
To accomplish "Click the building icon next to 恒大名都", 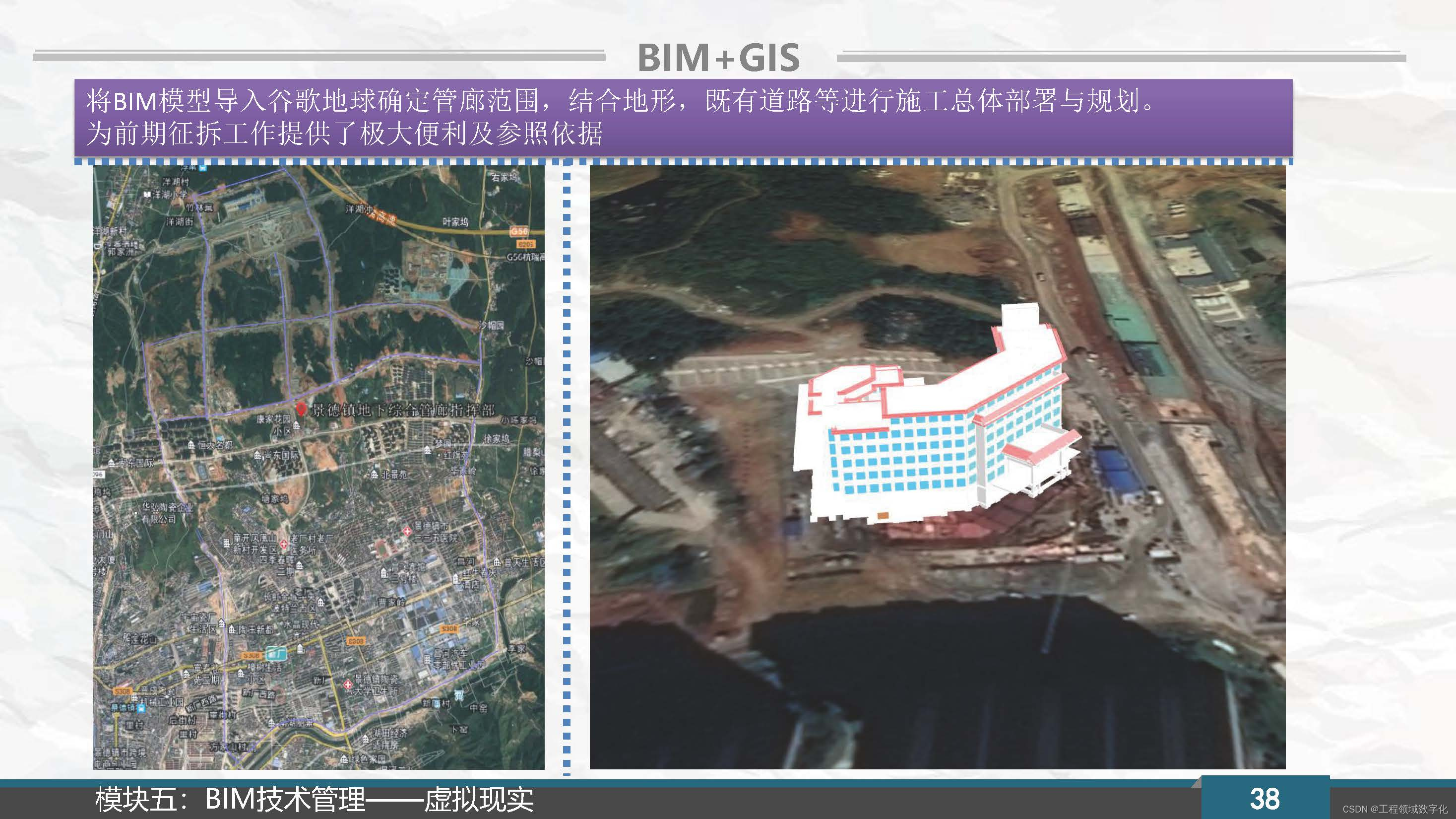I will [x=191, y=445].
